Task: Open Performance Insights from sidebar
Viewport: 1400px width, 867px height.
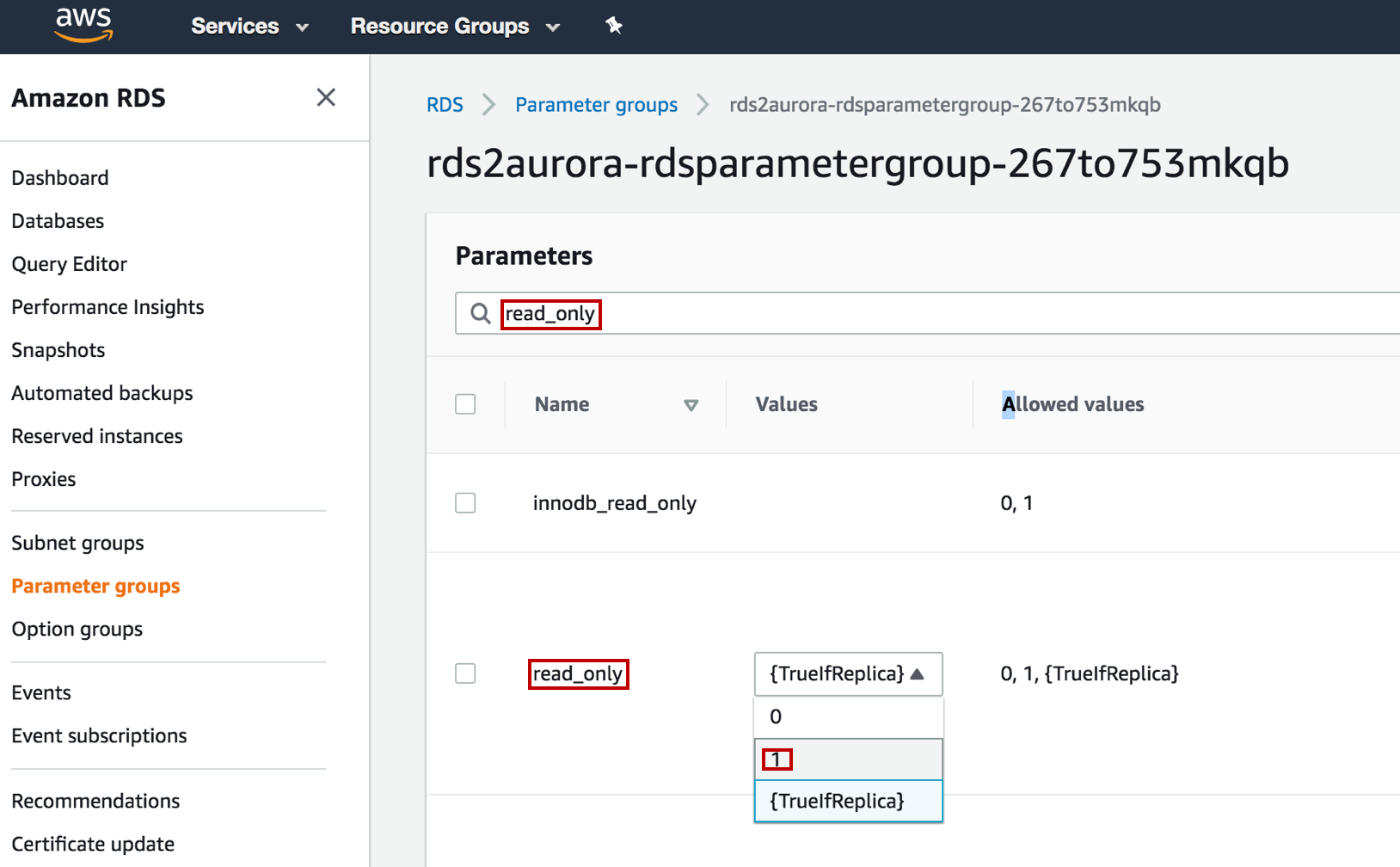Action: tap(107, 307)
